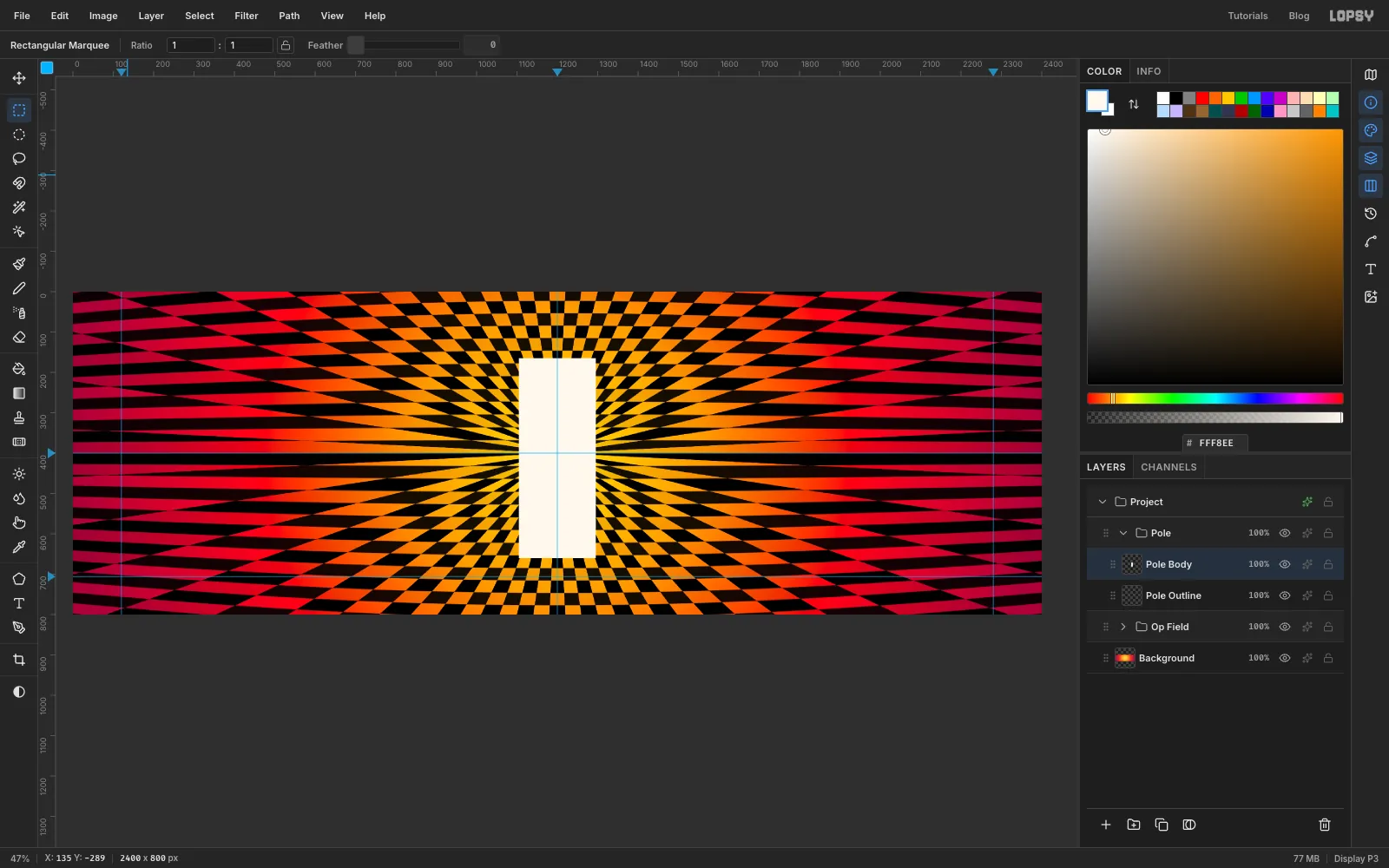Image resolution: width=1389 pixels, height=868 pixels.
Task: Add a new layer with plus icon
Action: (x=1106, y=825)
